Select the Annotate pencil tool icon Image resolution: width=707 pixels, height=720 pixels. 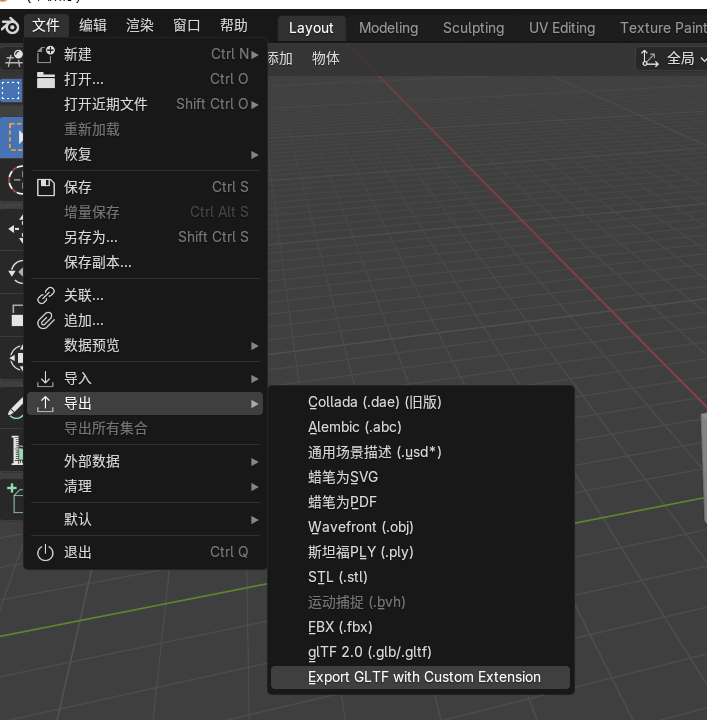tap(15, 408)
